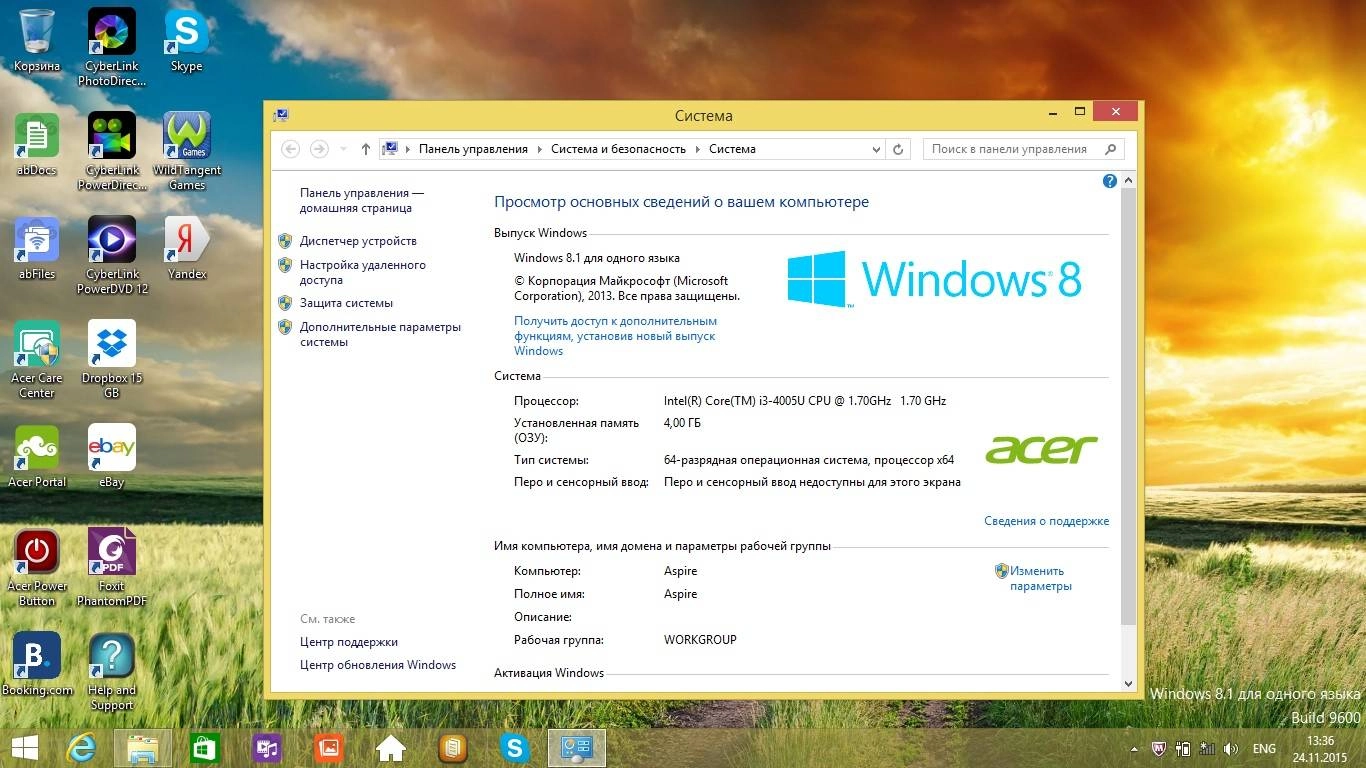Open the clock showing 13:36
Screen dimensions: 1366x768
pyautogui.click(x=1321, y=749)
